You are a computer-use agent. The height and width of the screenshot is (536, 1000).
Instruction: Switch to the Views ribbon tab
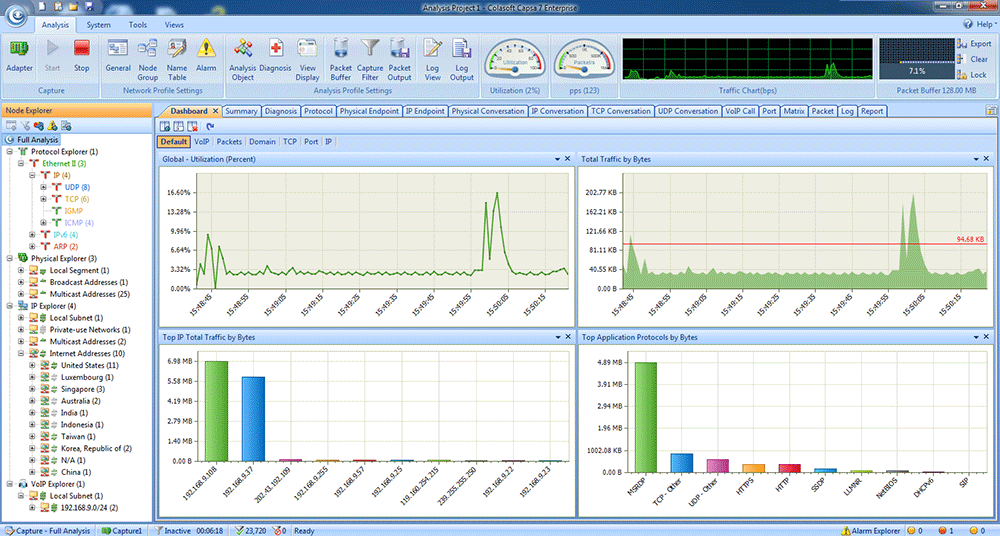[x=174, y=25]
